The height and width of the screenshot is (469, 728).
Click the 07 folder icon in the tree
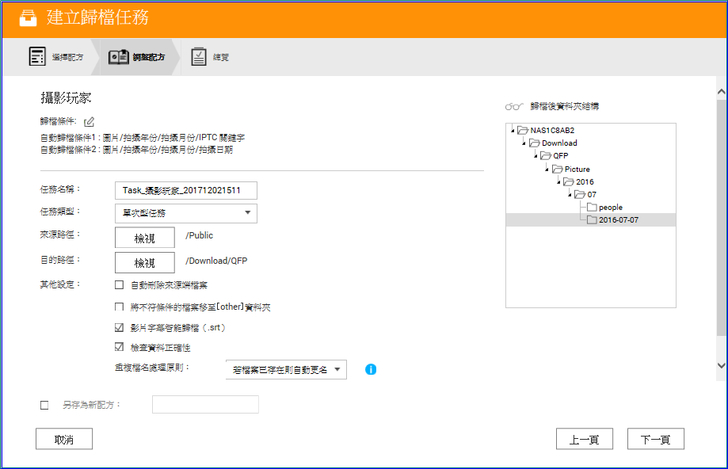click(579, 194)
